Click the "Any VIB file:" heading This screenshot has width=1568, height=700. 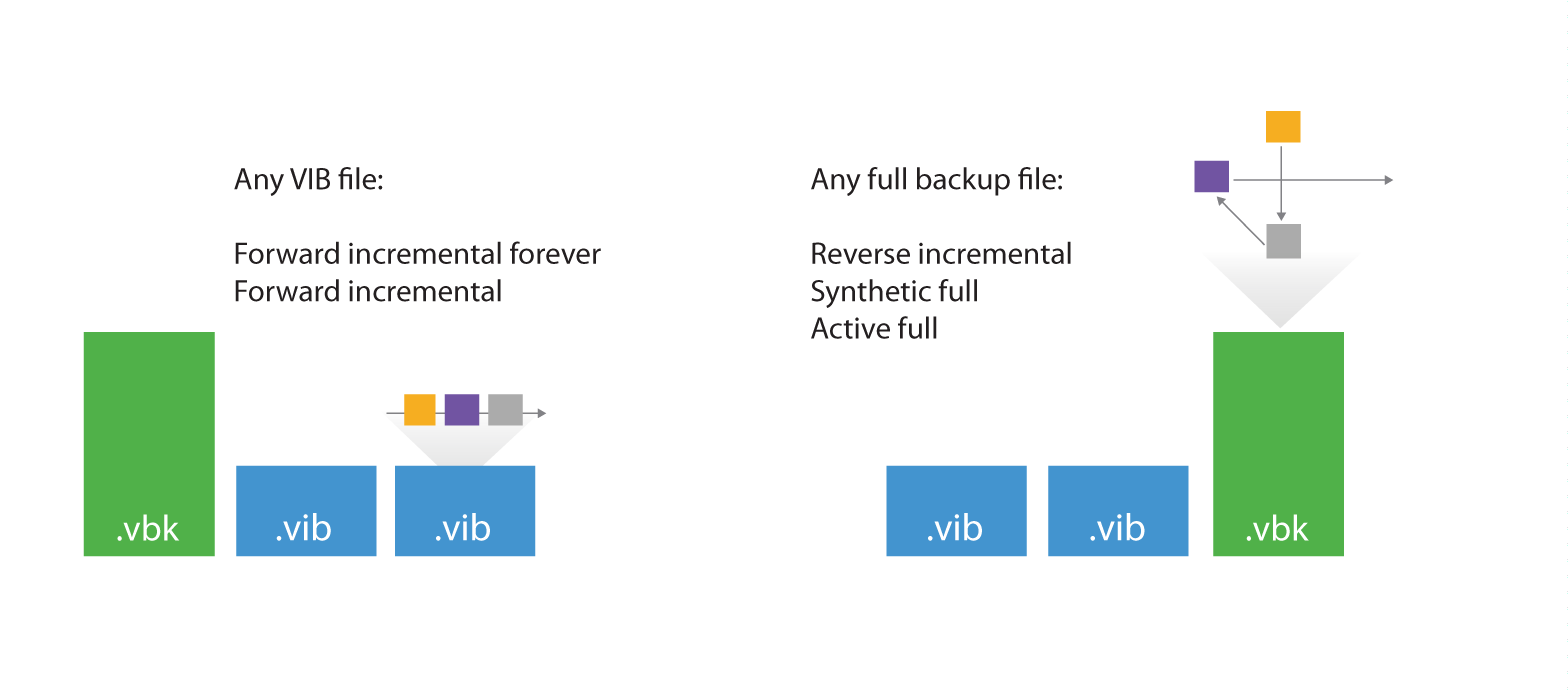pyautogui.click(x=309, y=180)
